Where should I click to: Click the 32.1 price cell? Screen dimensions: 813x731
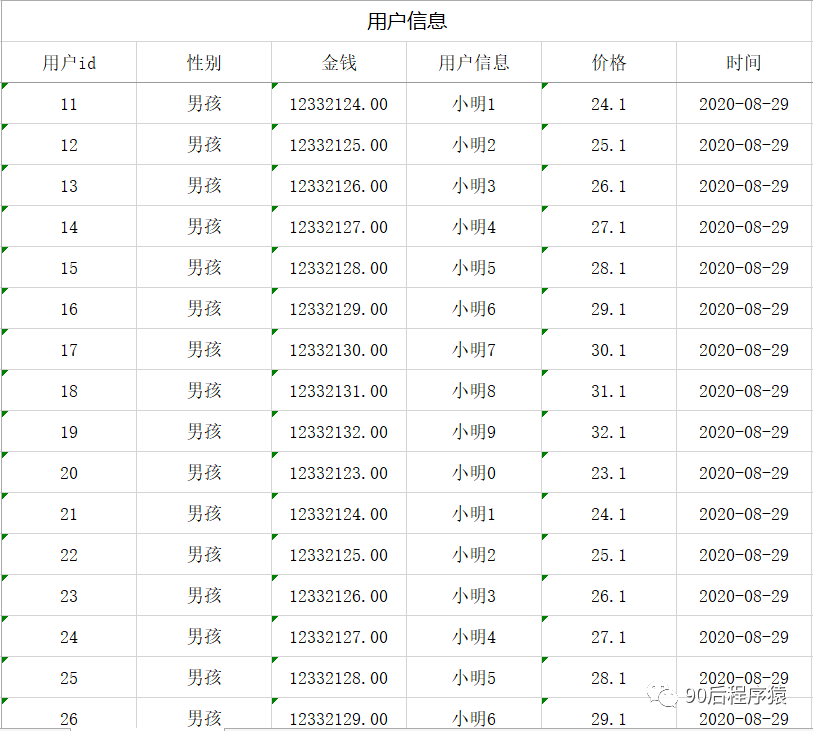(x=609, y=431)
